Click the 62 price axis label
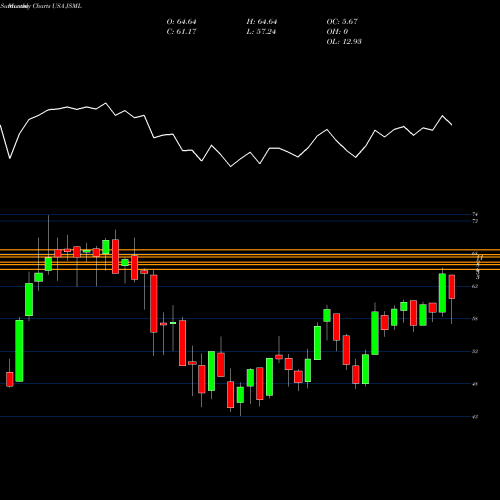This screenshot has height=500, width=500. pos(475,286)
